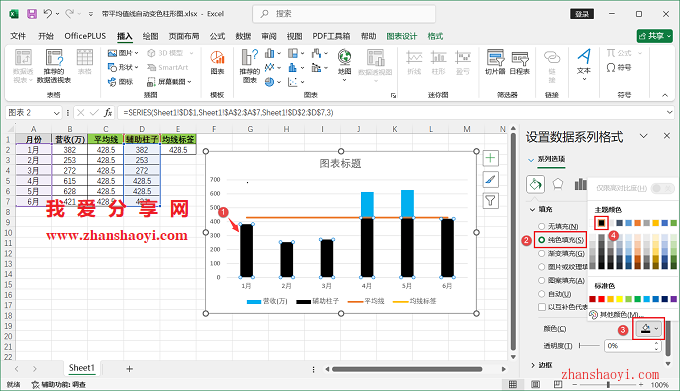Switch to Page Break Preview icon
This screenshot has height=391, width=680.
[558, 384]
